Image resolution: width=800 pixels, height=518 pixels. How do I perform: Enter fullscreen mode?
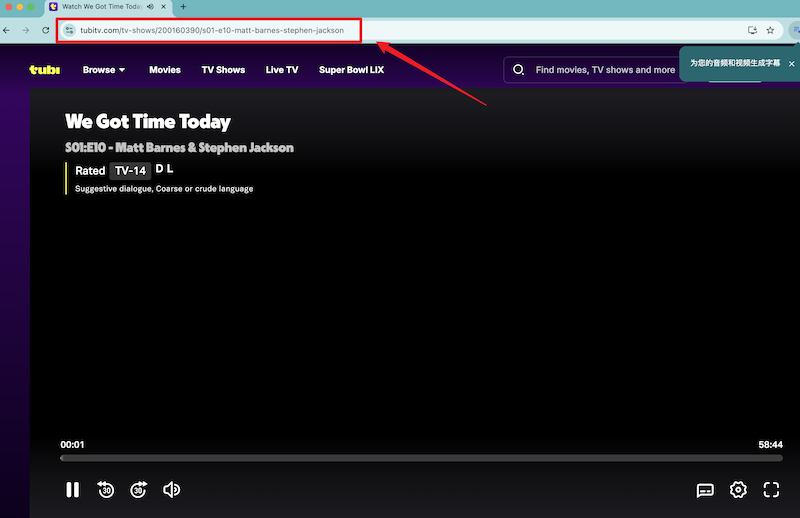[771, 490]
